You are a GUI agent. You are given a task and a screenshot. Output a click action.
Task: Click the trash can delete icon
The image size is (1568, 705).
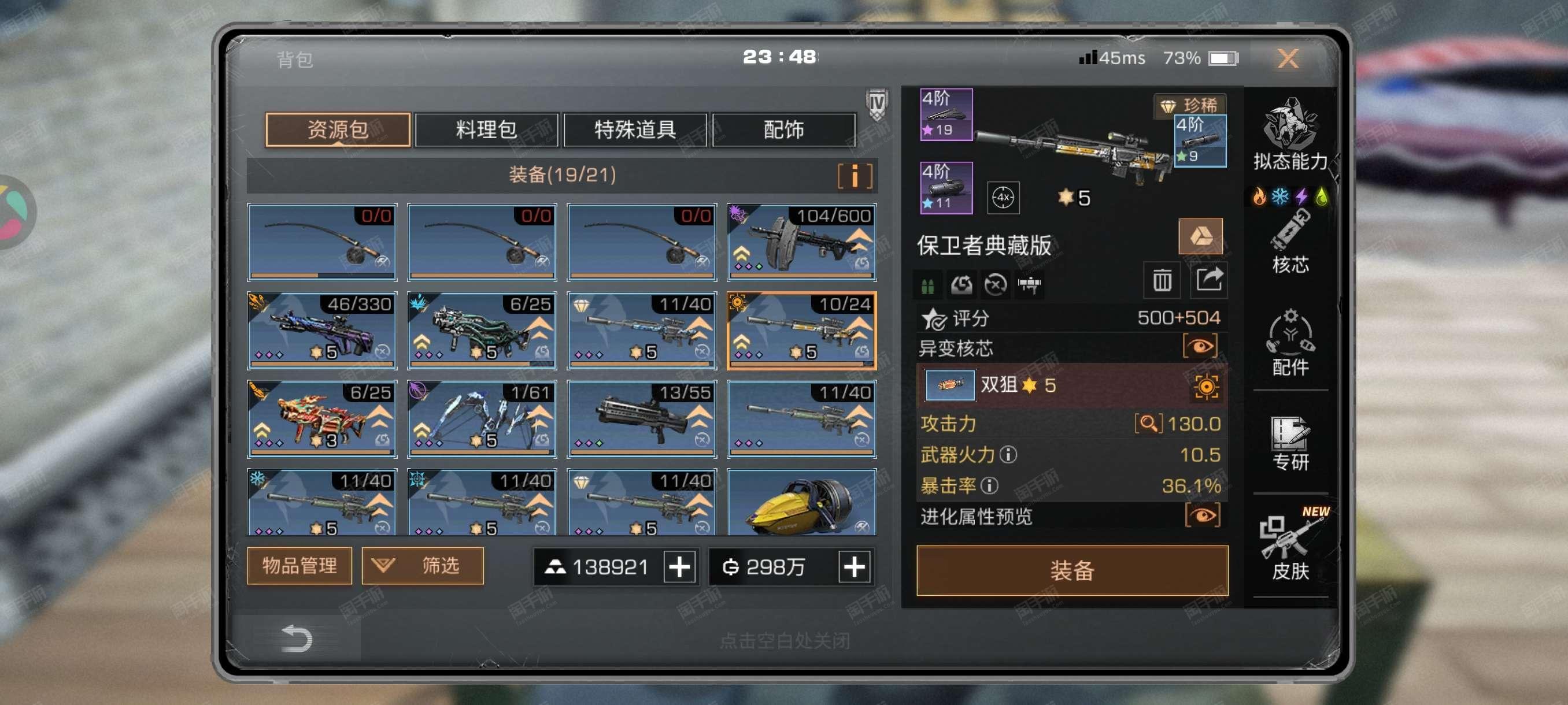[x=1162, y=280]
